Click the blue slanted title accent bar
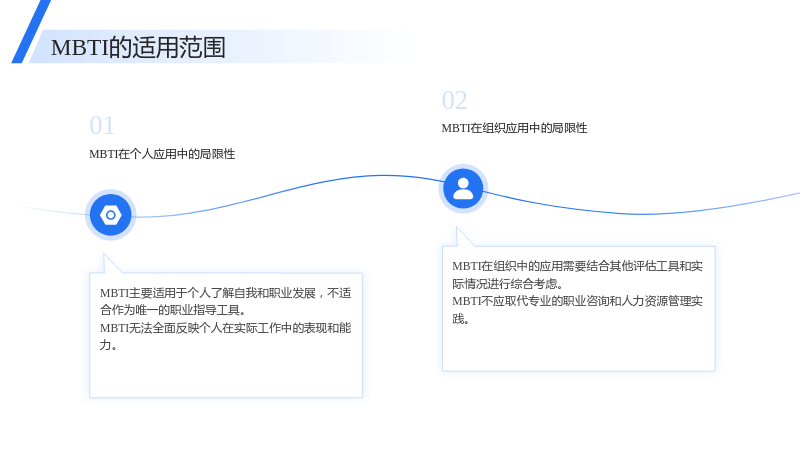 [x=31, y=31]
